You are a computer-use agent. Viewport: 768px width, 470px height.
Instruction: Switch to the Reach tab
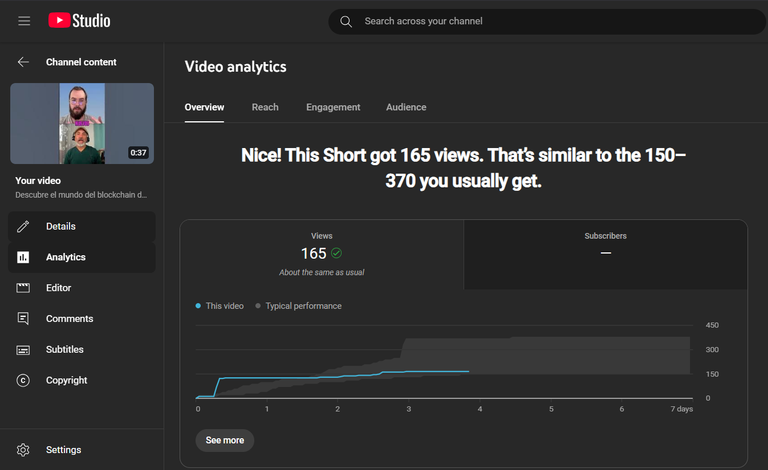[x=265, y=107]
